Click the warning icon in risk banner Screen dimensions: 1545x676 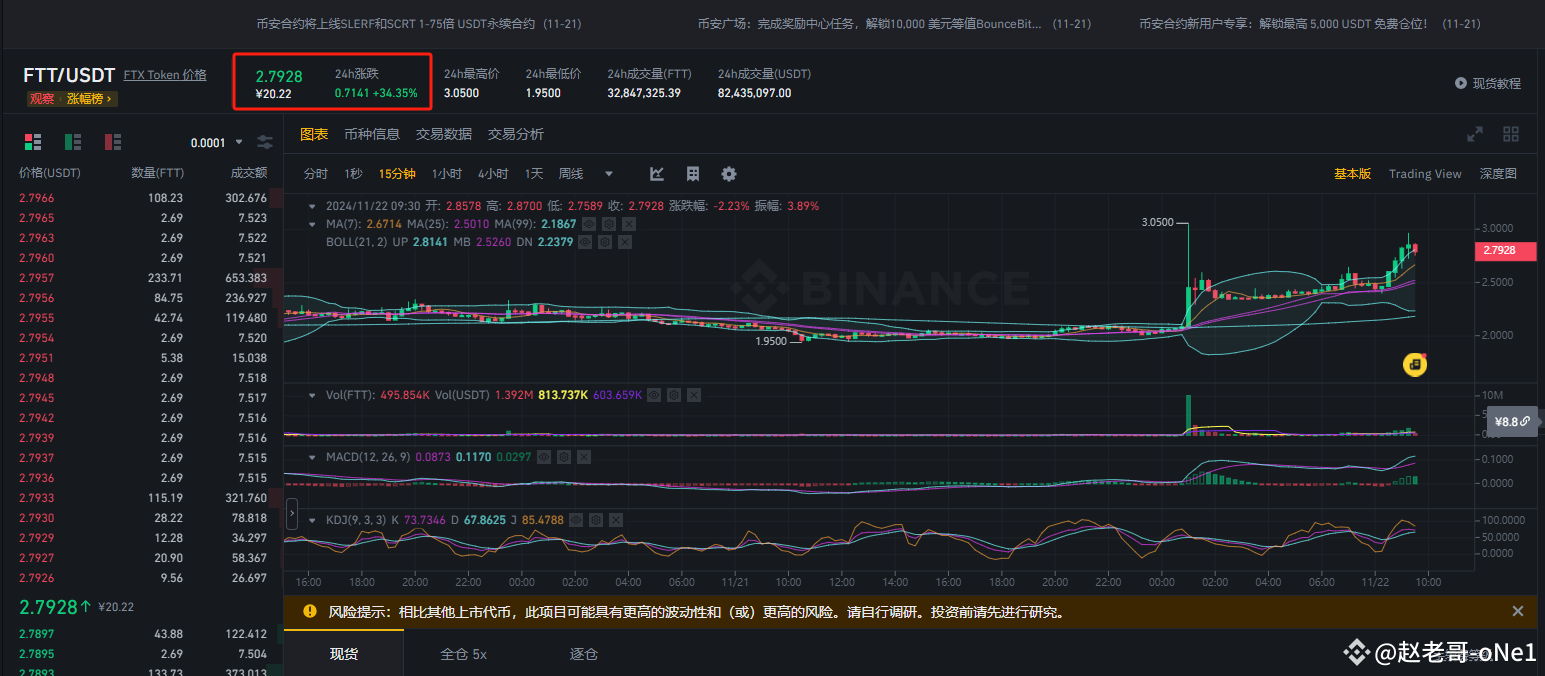[x=310, y=611]
